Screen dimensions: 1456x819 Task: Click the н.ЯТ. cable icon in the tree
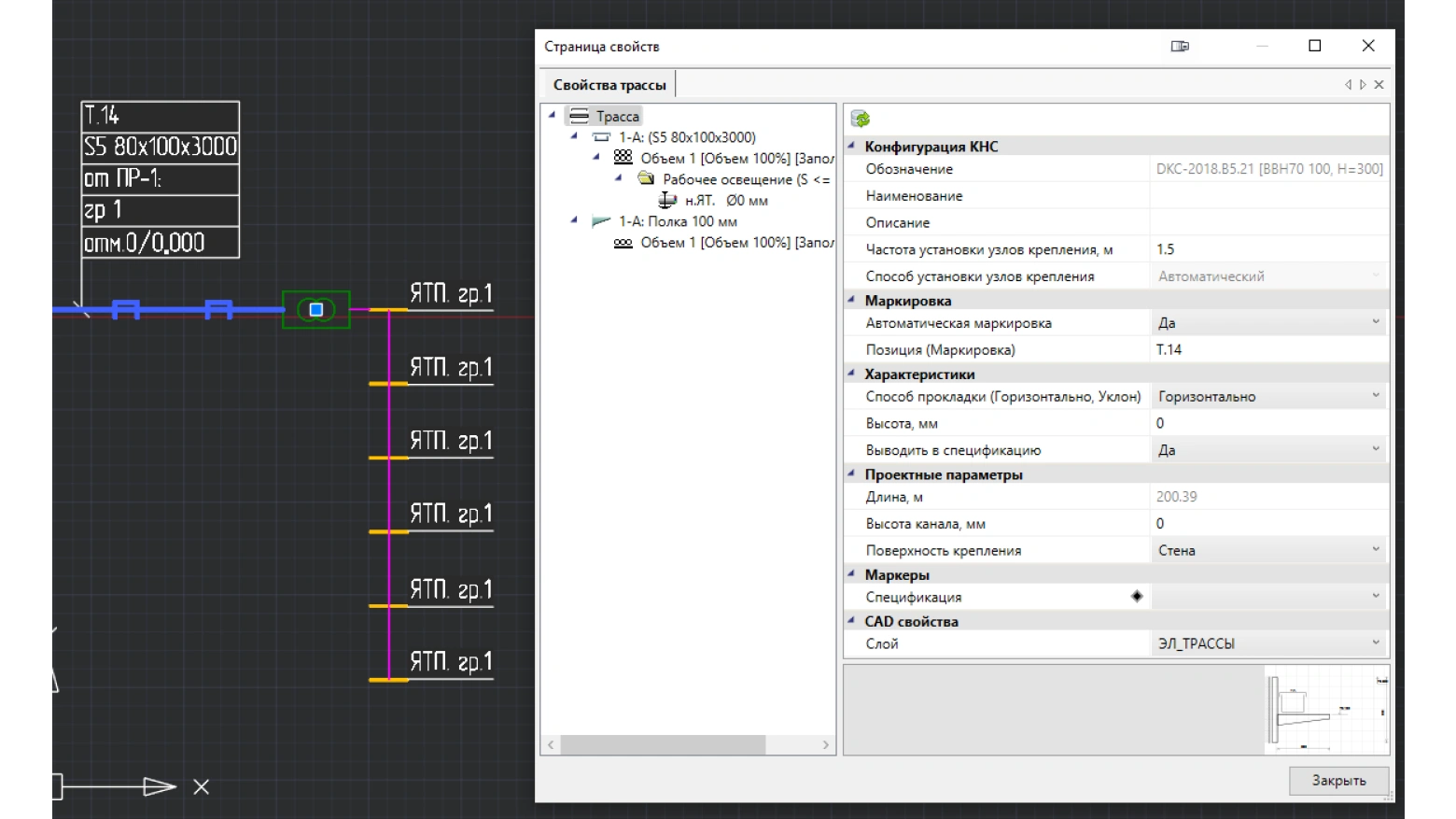click(x=667, y=200)
